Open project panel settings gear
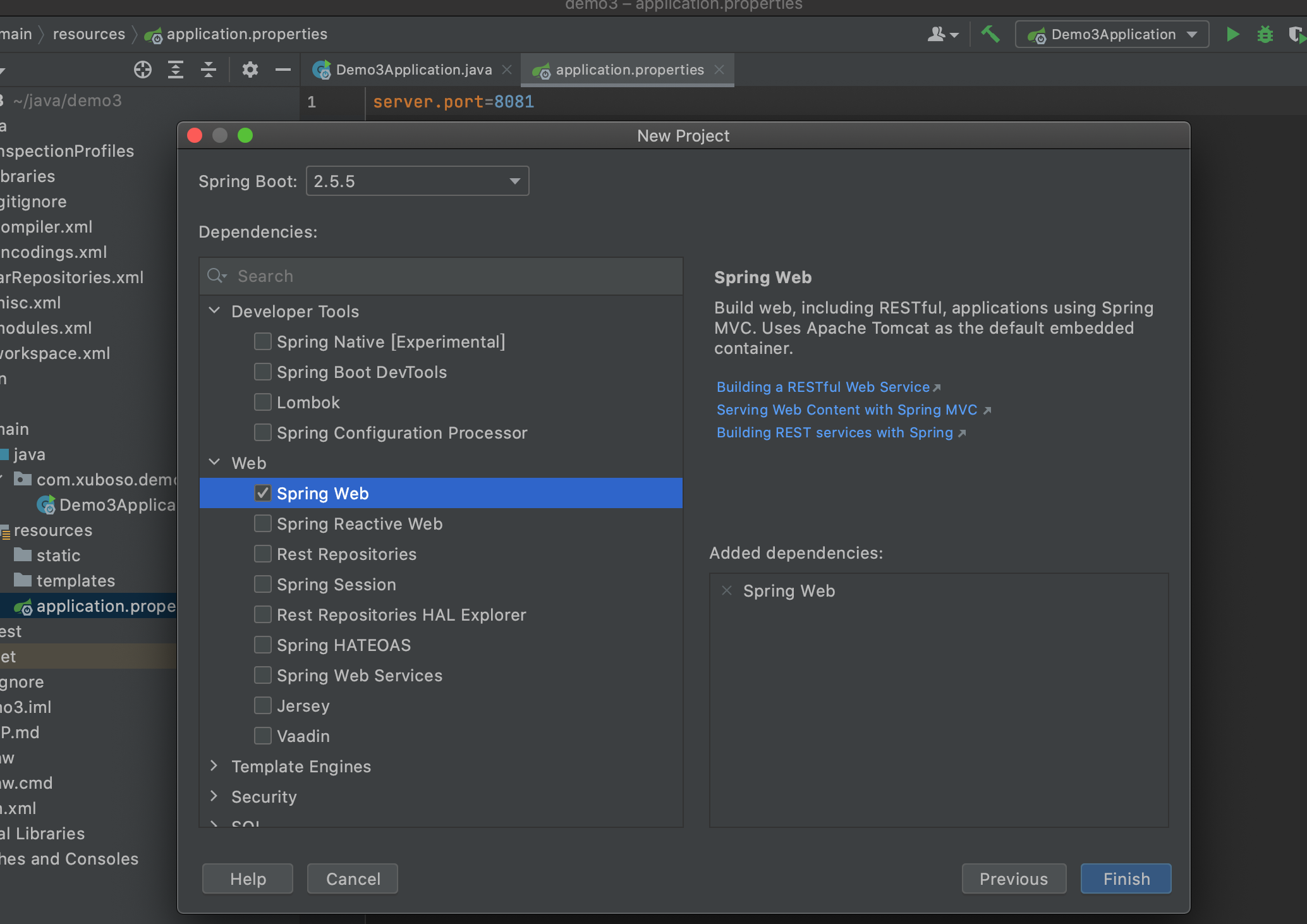The image size is (1307, 924). (250, 70)
